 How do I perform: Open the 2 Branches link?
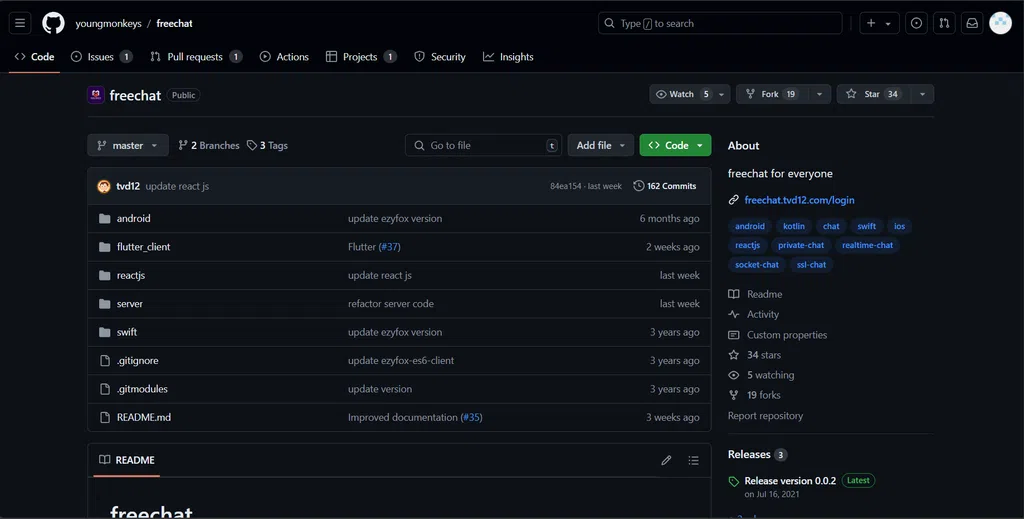tap(209, 146)
